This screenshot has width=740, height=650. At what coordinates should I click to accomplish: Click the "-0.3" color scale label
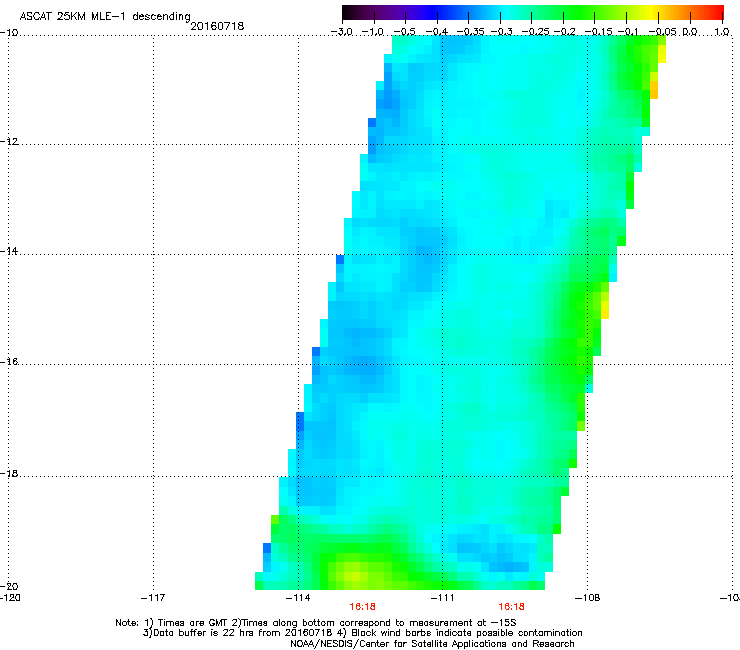tap(501, 32)
